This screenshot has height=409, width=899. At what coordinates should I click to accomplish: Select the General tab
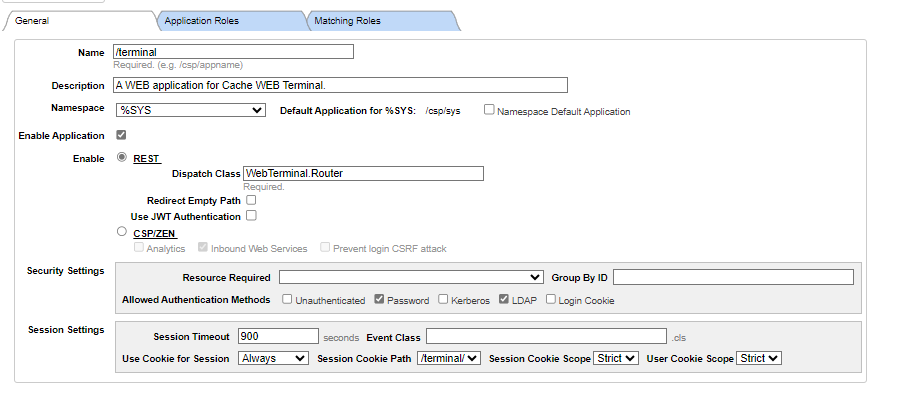click(79, 21)
